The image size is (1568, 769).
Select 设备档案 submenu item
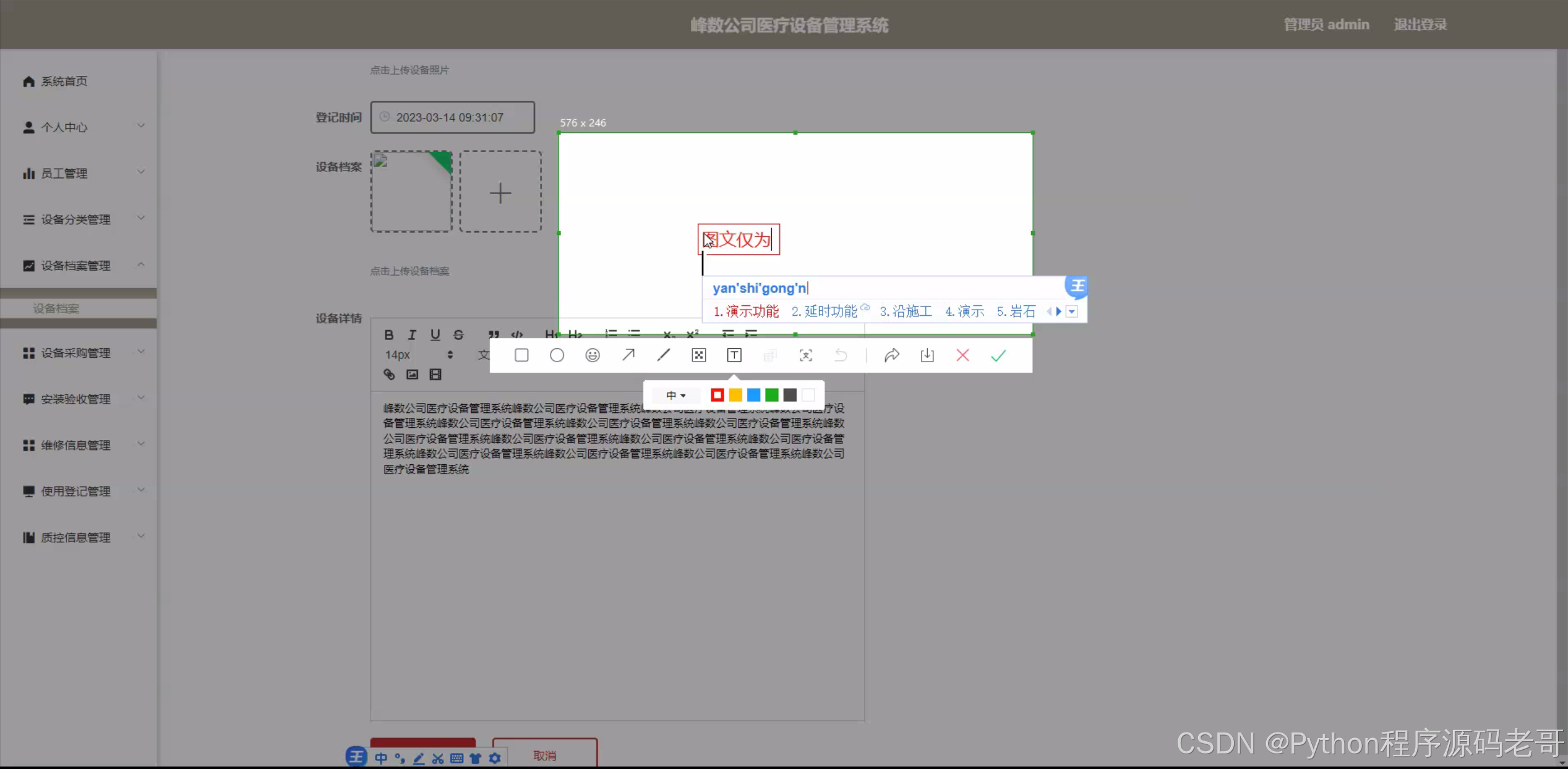tap(56, 308)
